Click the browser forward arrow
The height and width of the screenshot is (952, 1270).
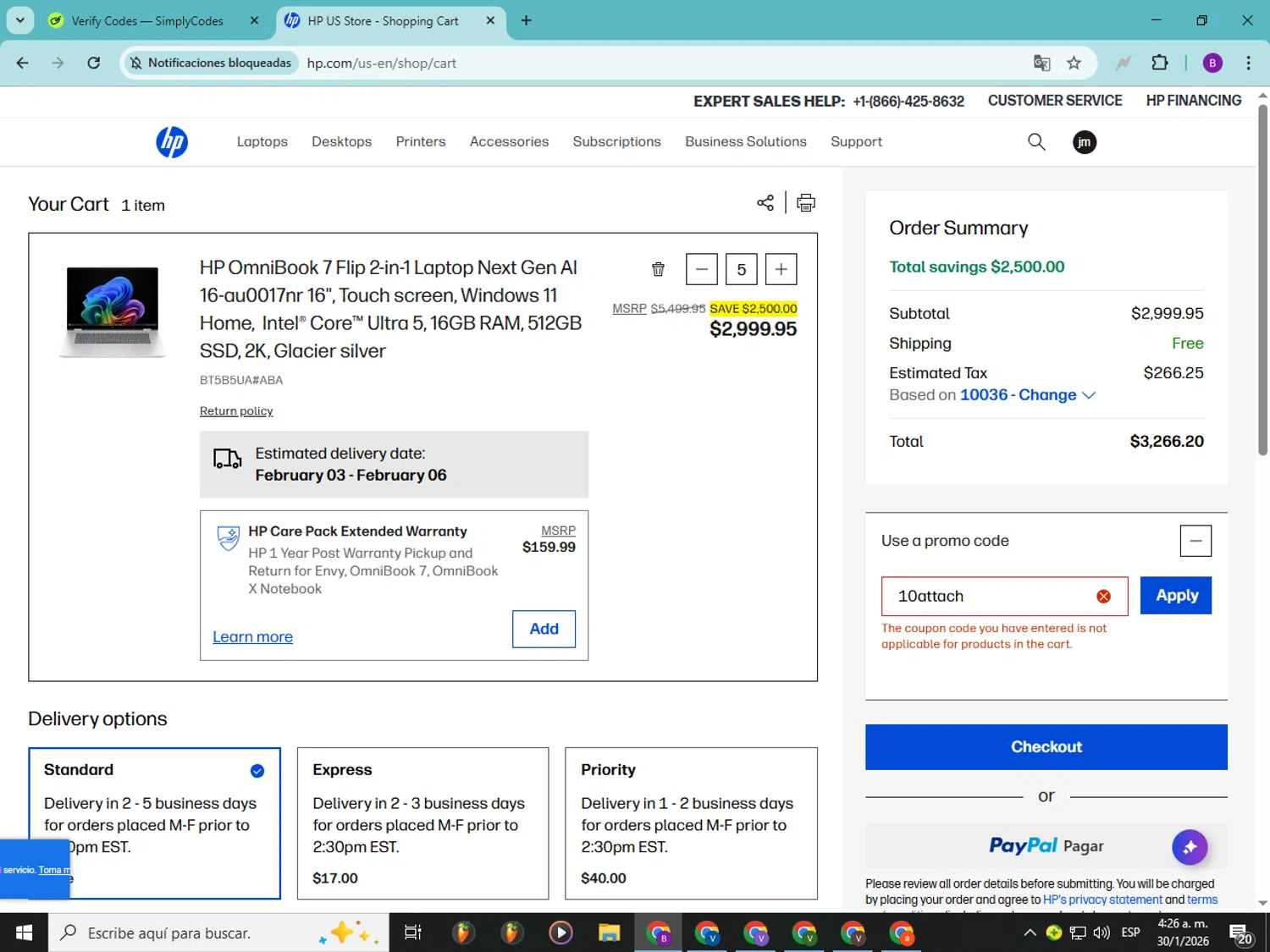[58, 63]
